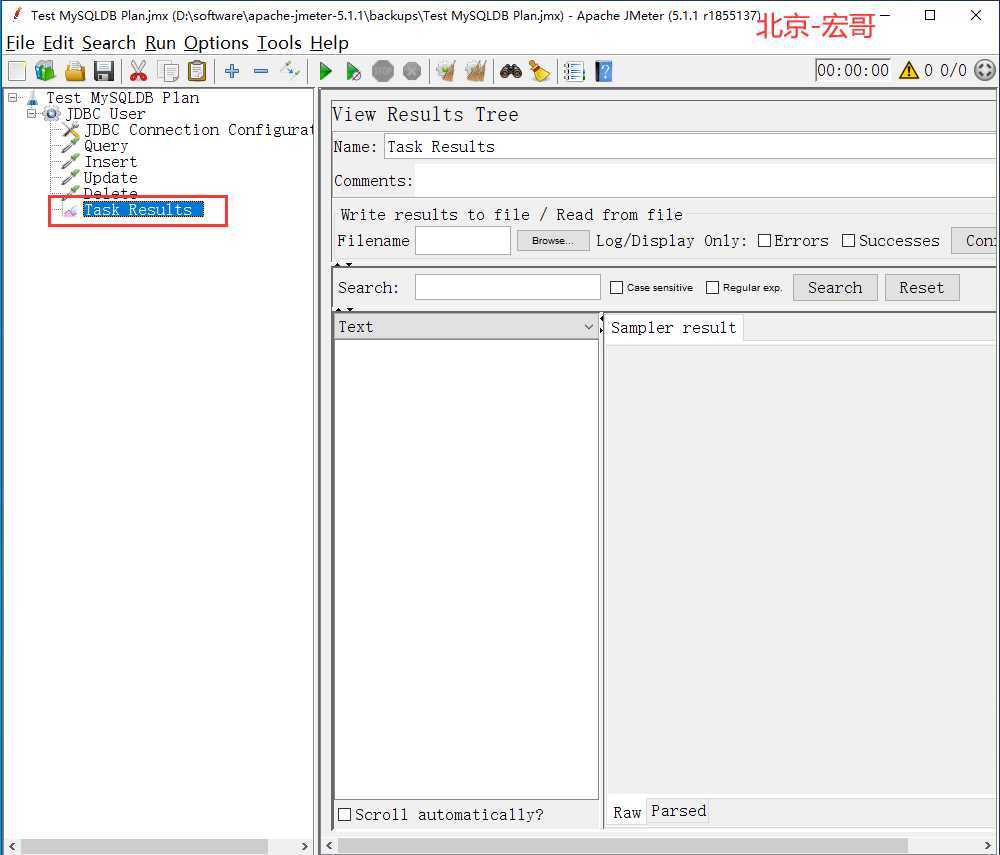1000x855 pixels.
Task: Click the yellow warning triangle icon
Action: tap(909, 70)
